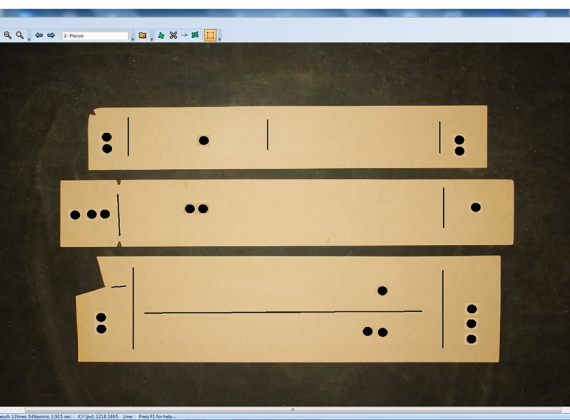Click the result lines and points status text

point(36,416)
